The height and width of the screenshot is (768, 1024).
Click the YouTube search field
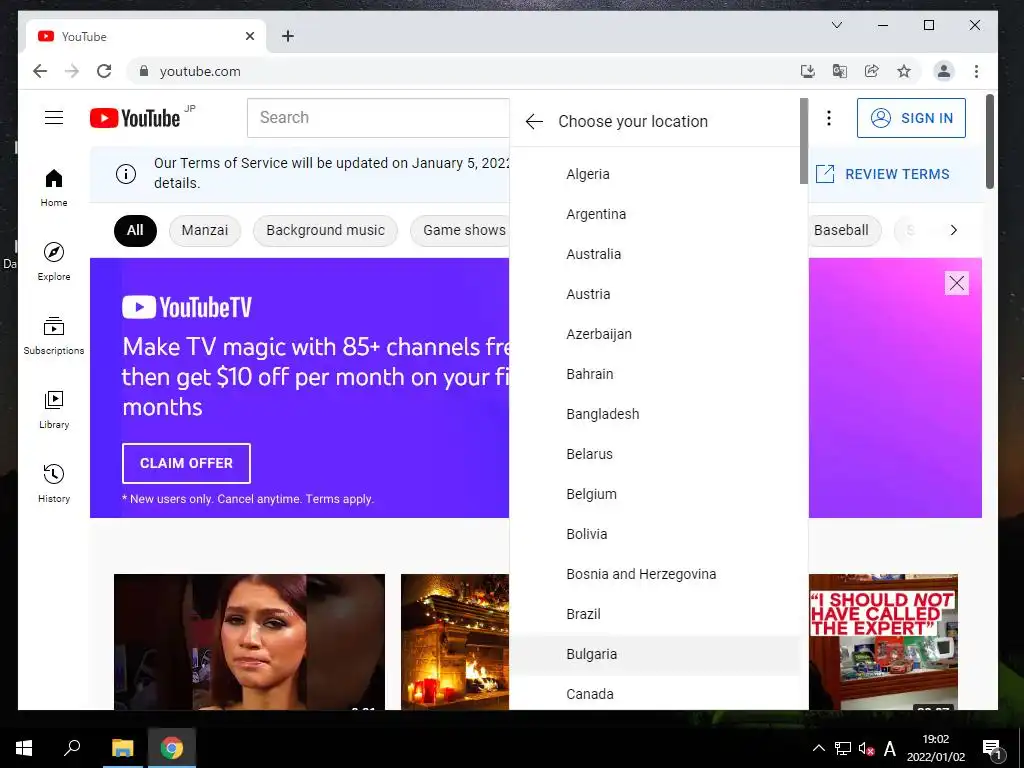click(x=378, y=118)
